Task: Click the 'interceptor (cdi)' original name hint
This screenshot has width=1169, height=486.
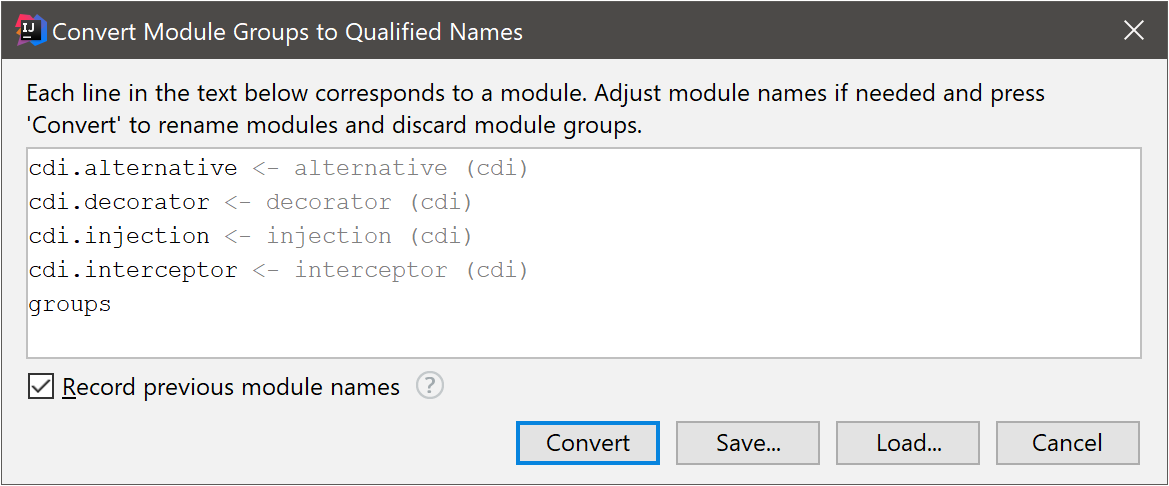Action: (412, 270)
